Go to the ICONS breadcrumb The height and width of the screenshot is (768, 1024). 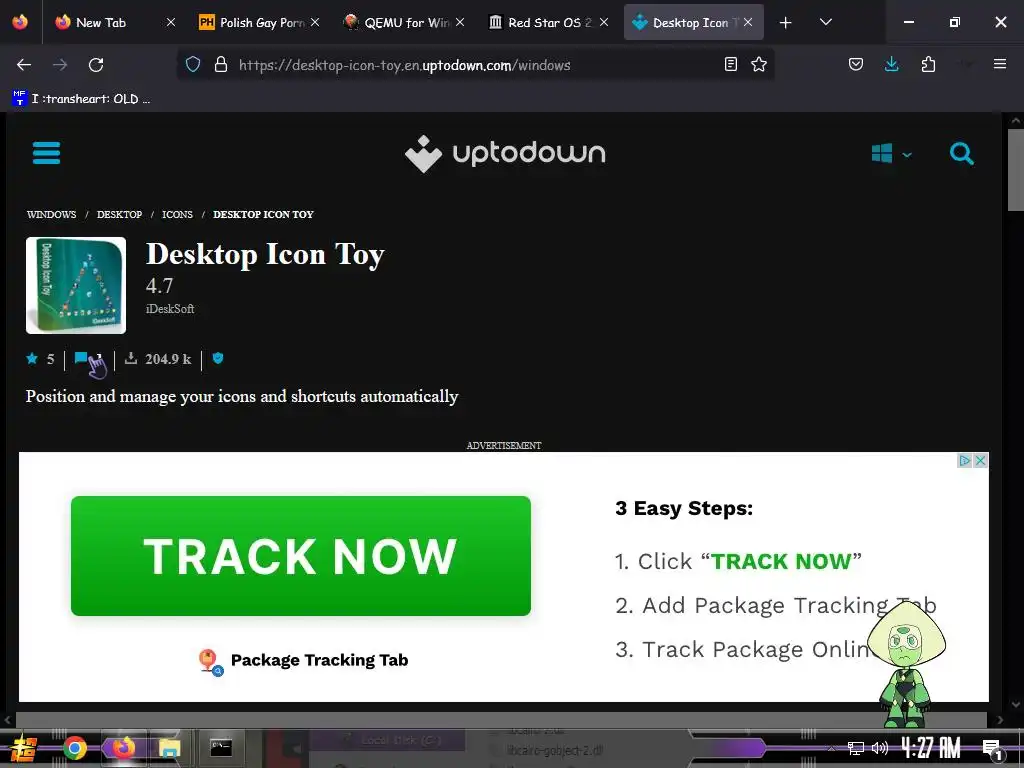point(178,214)
